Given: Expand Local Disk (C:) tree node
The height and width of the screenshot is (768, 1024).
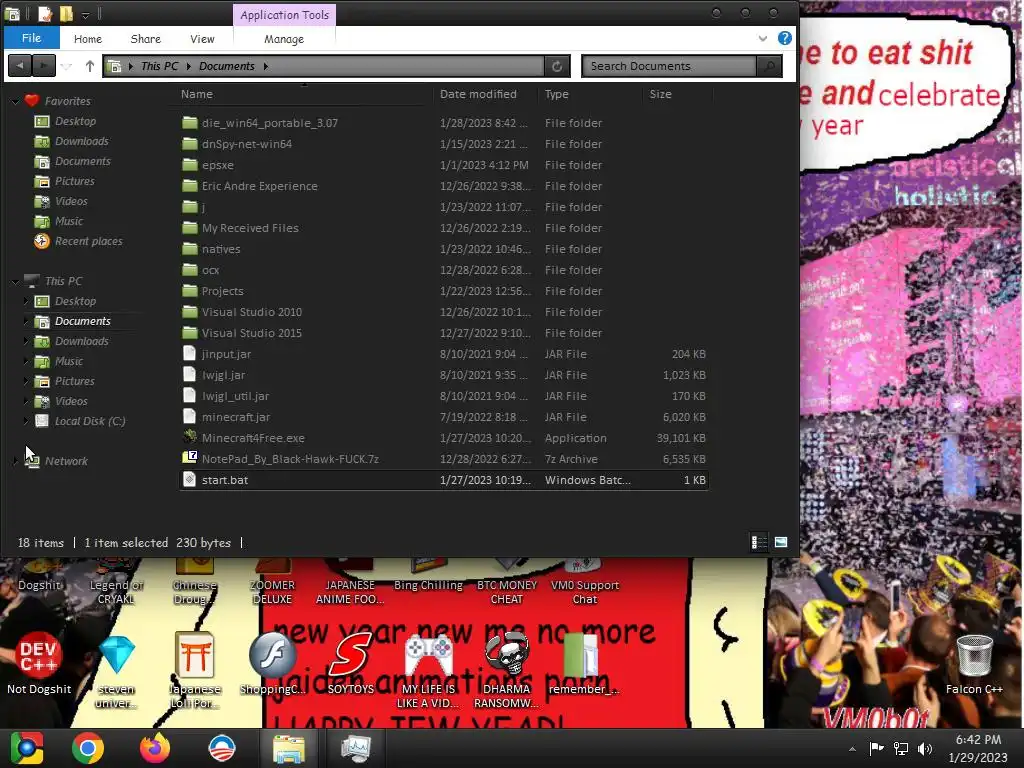Looking at the screenshot, I should tap(26, 421).
